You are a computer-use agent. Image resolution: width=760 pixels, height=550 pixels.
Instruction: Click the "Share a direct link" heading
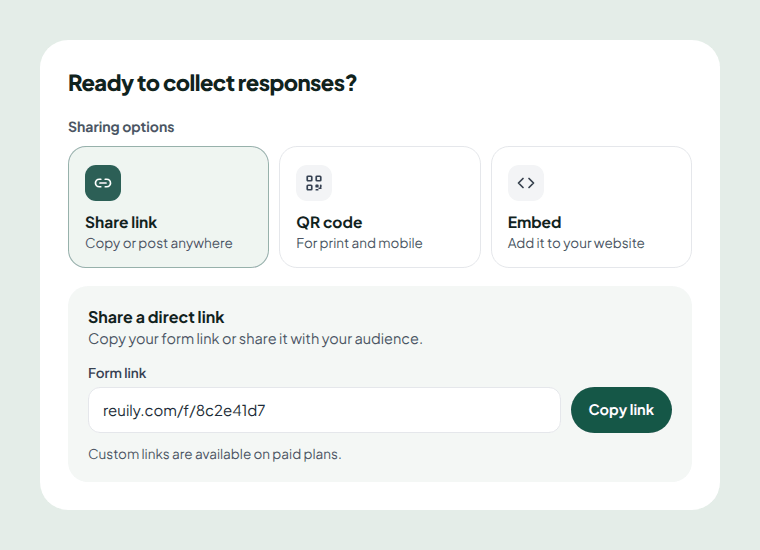click(x=156, y=317)
